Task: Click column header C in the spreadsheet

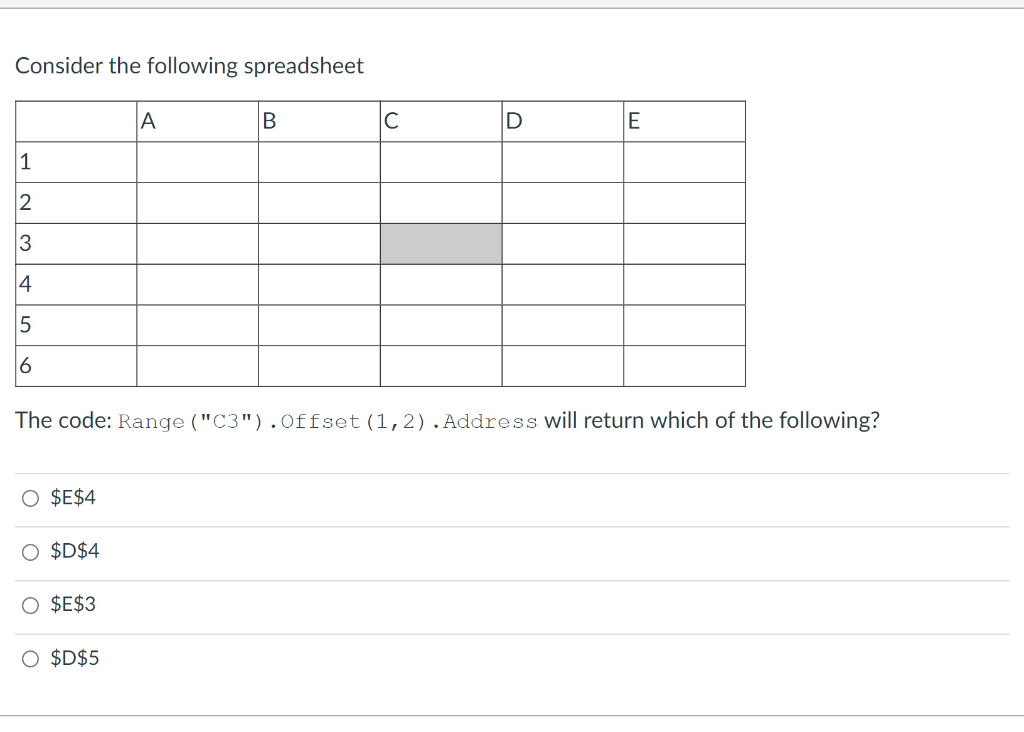Action: pyautogui.click(x=441, y=121)
